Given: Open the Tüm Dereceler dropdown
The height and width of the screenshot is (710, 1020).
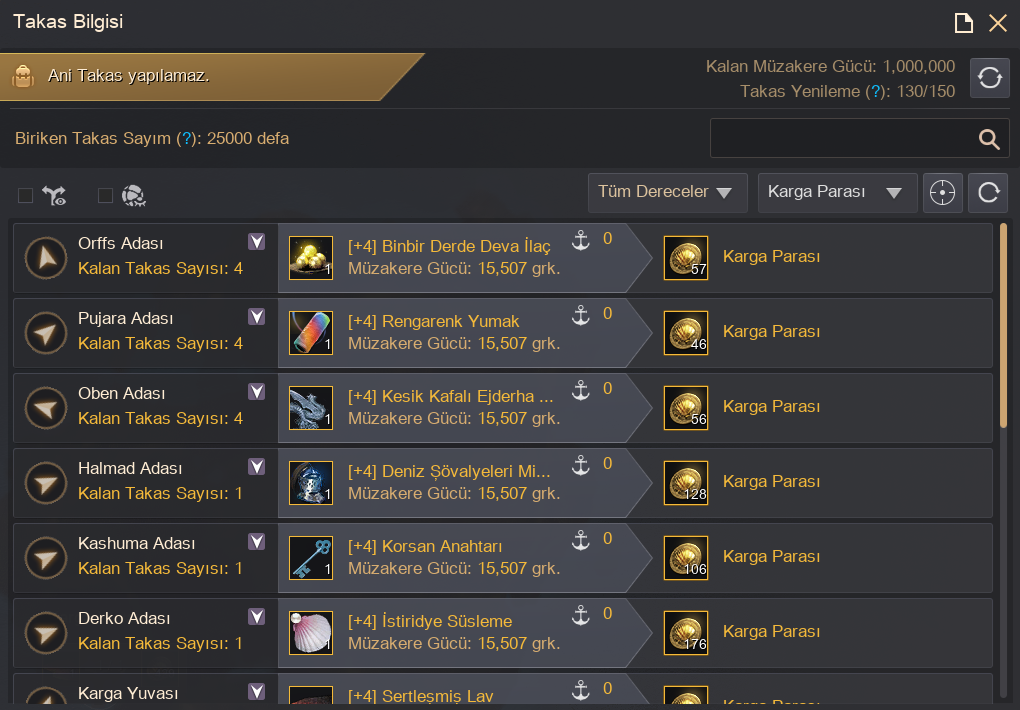Looking at the screenshot, I should click(x=667, y=193).
